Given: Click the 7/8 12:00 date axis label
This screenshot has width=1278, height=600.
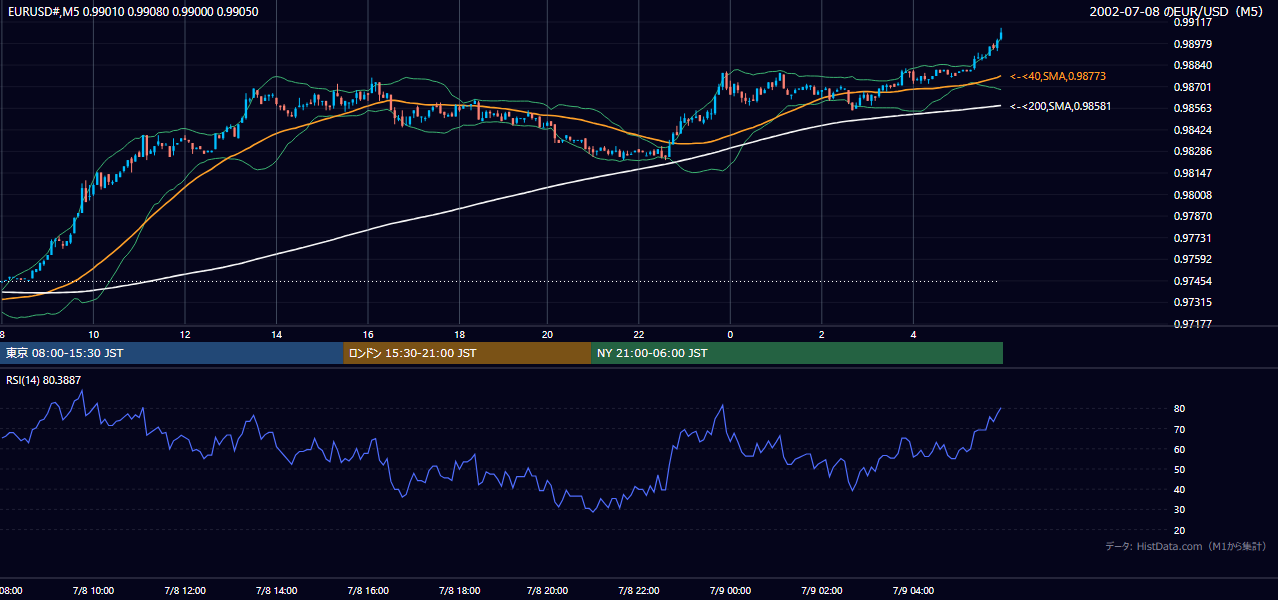Looking at the screenshot, I should (184, 591).
